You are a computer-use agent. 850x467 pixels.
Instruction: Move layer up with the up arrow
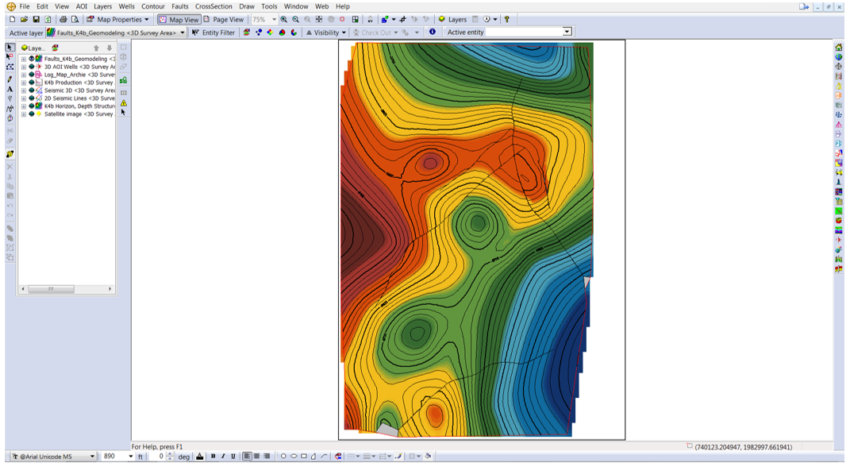[96, 48]
